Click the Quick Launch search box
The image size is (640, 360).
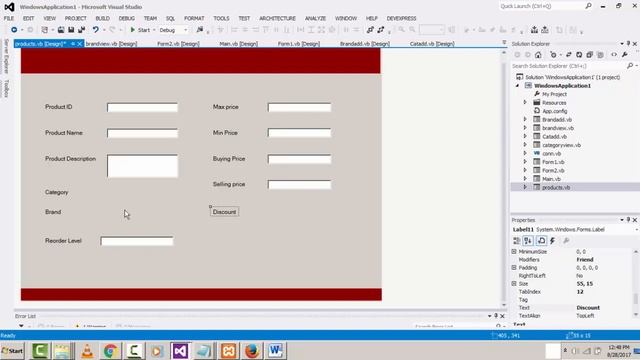pos(542,6)
